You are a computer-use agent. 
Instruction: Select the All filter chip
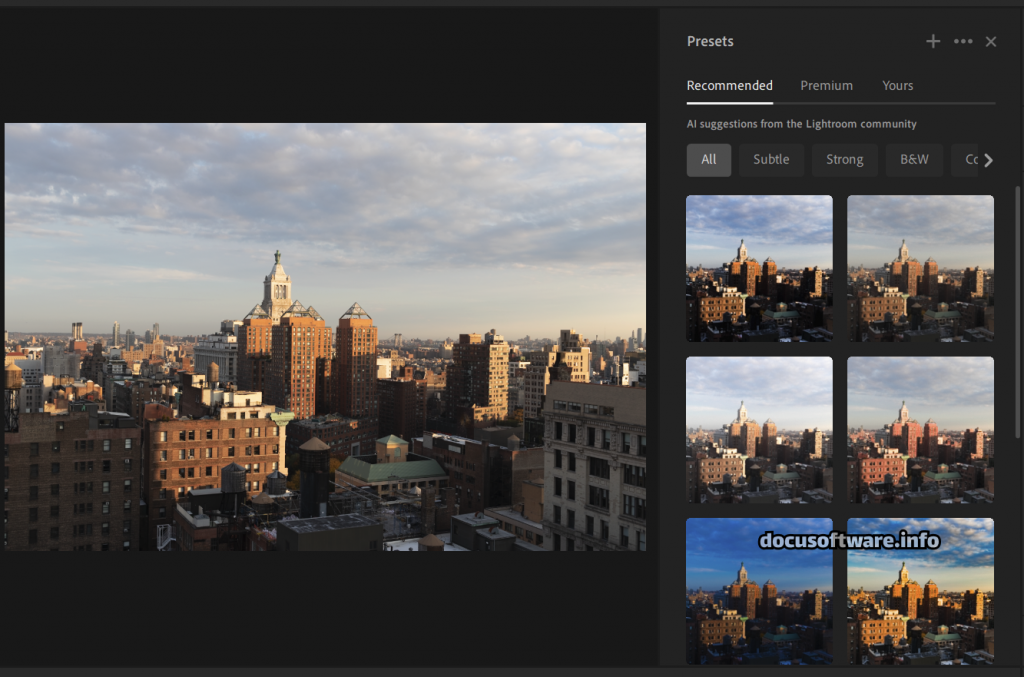pos(708,160)
